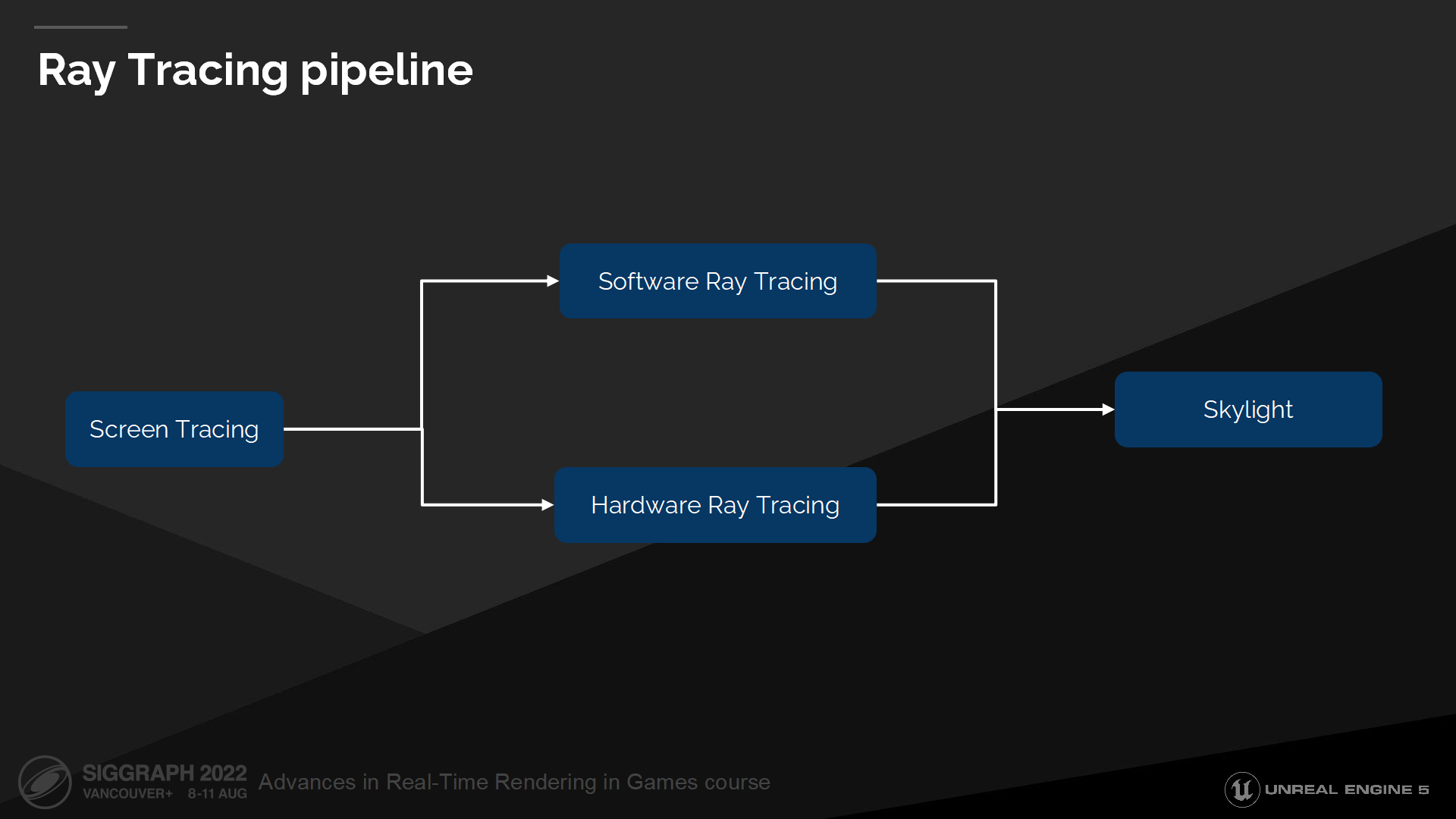1456x819 pixels.
Task: Click the SIGGRAPH 2022 logo icon
Action: pos(45,782)
